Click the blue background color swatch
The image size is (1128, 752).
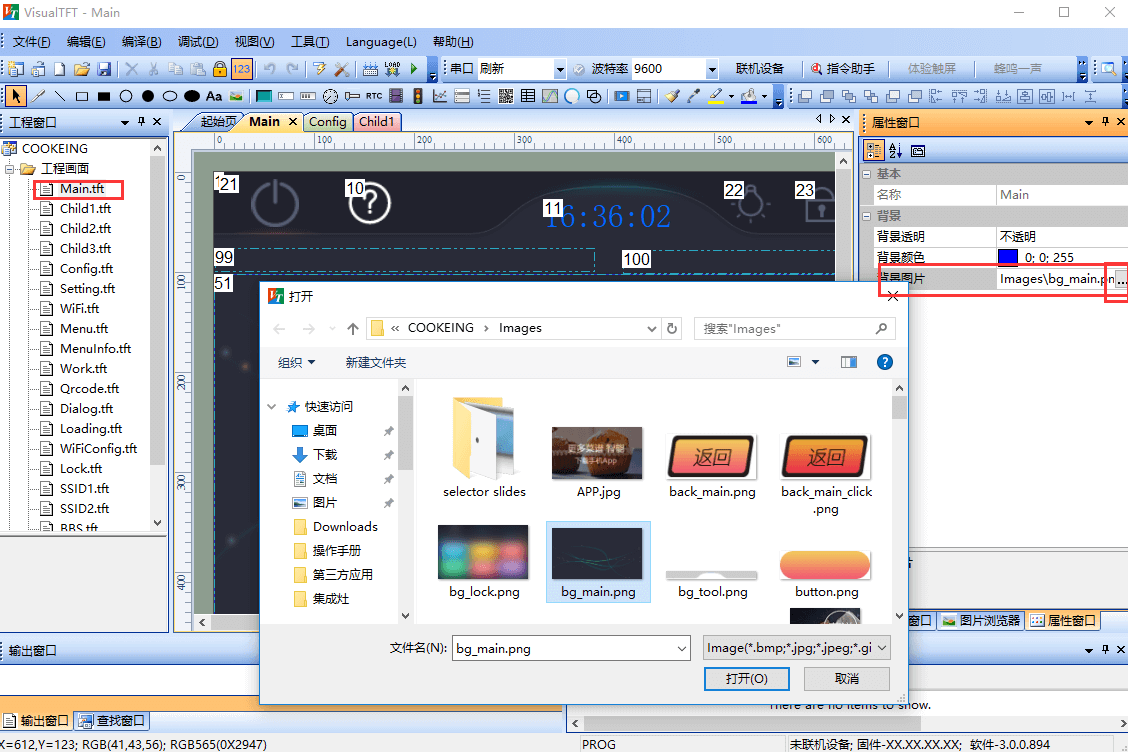click(1008, 257)
